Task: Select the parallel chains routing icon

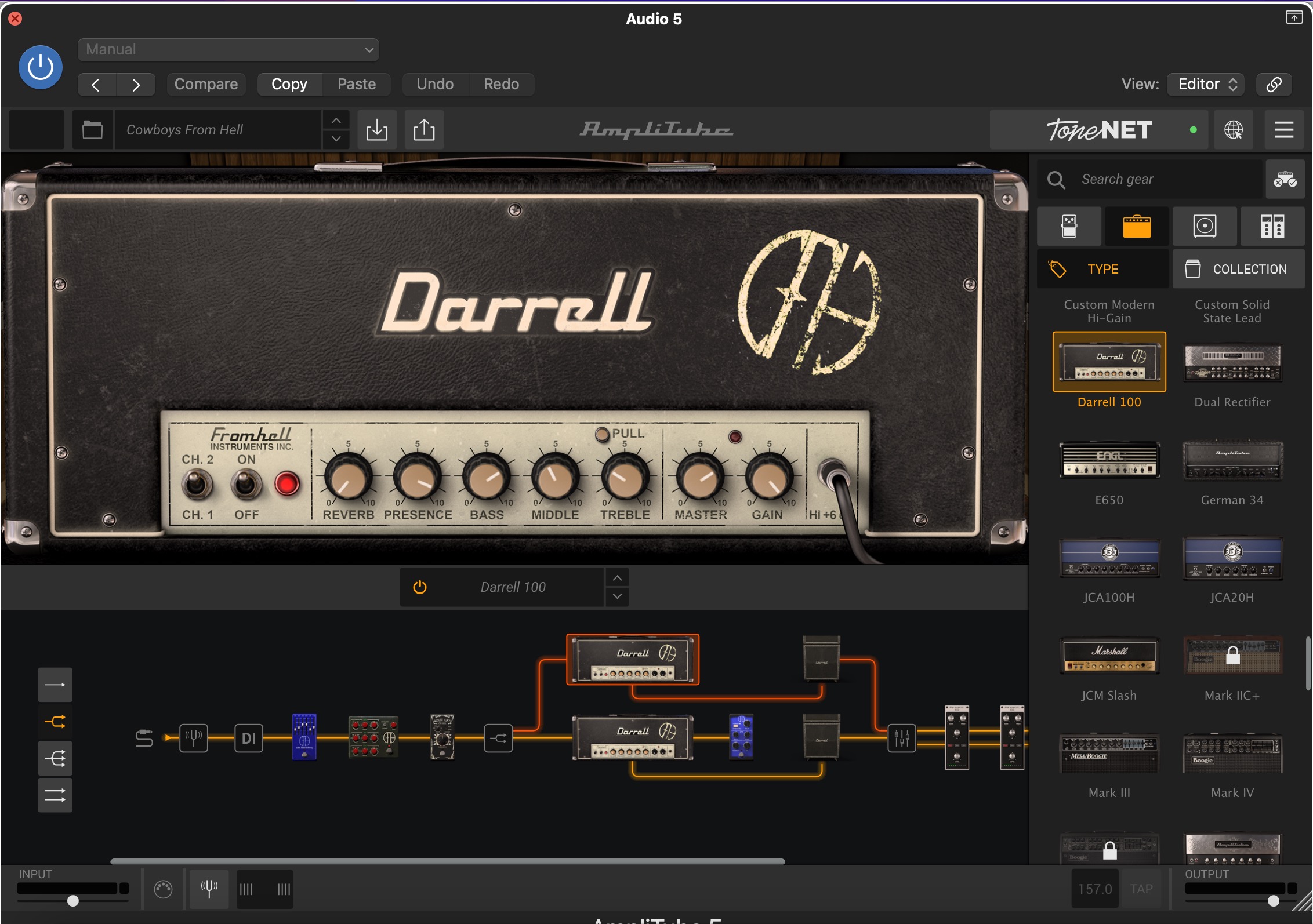Action: (x=55, y=795)
